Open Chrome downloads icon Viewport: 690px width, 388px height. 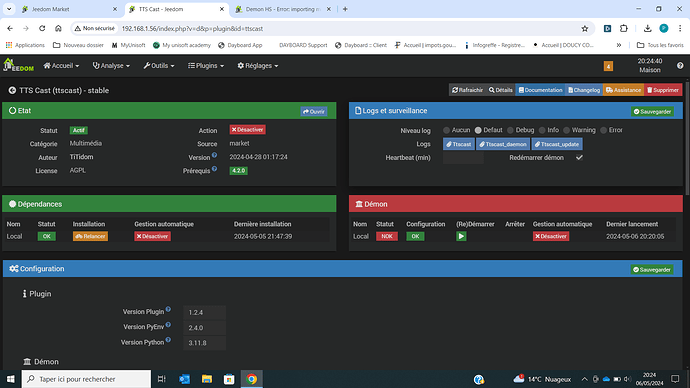click(647, 29)
